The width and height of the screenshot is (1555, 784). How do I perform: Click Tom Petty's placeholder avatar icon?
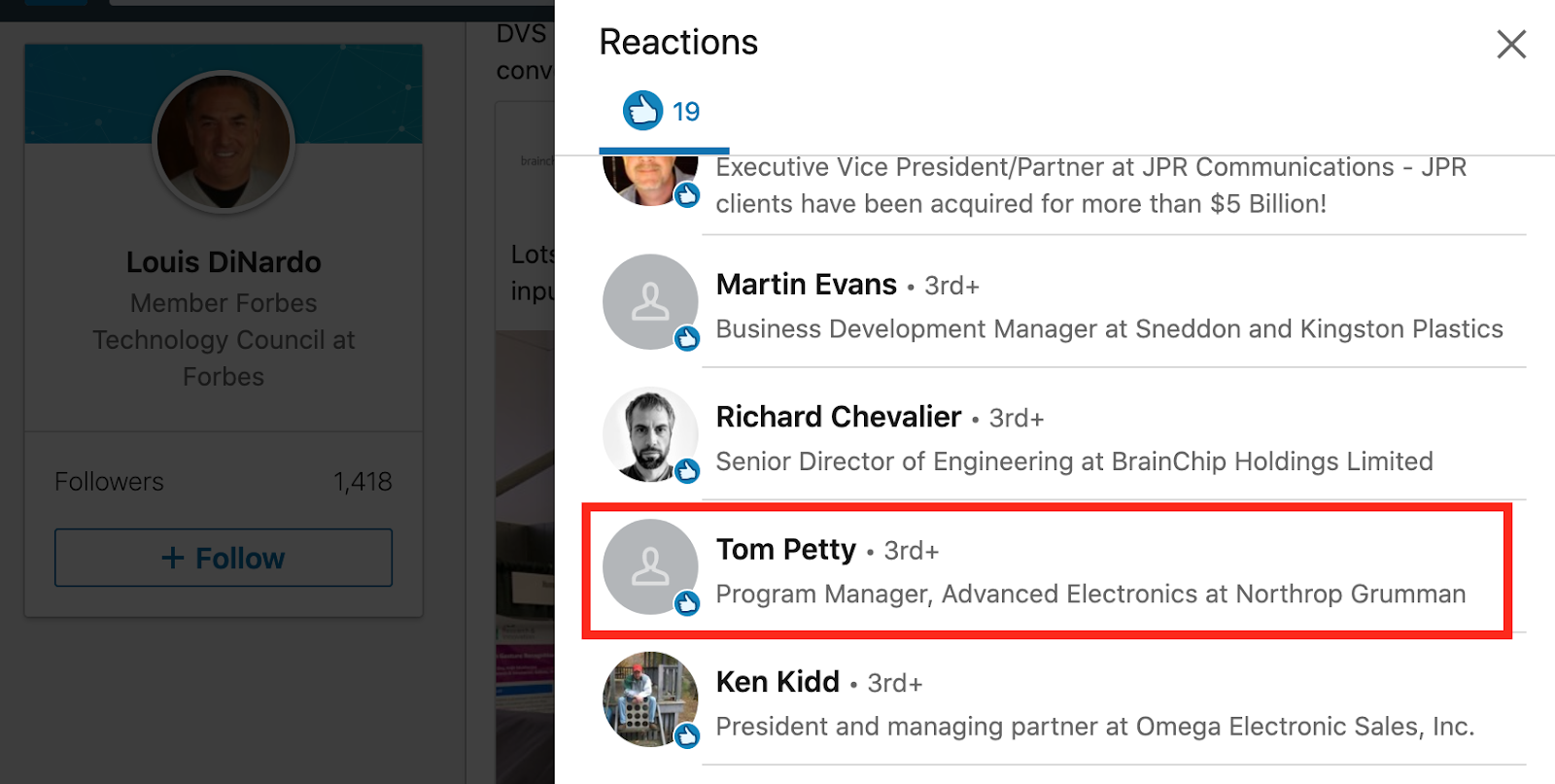(649, 565)
